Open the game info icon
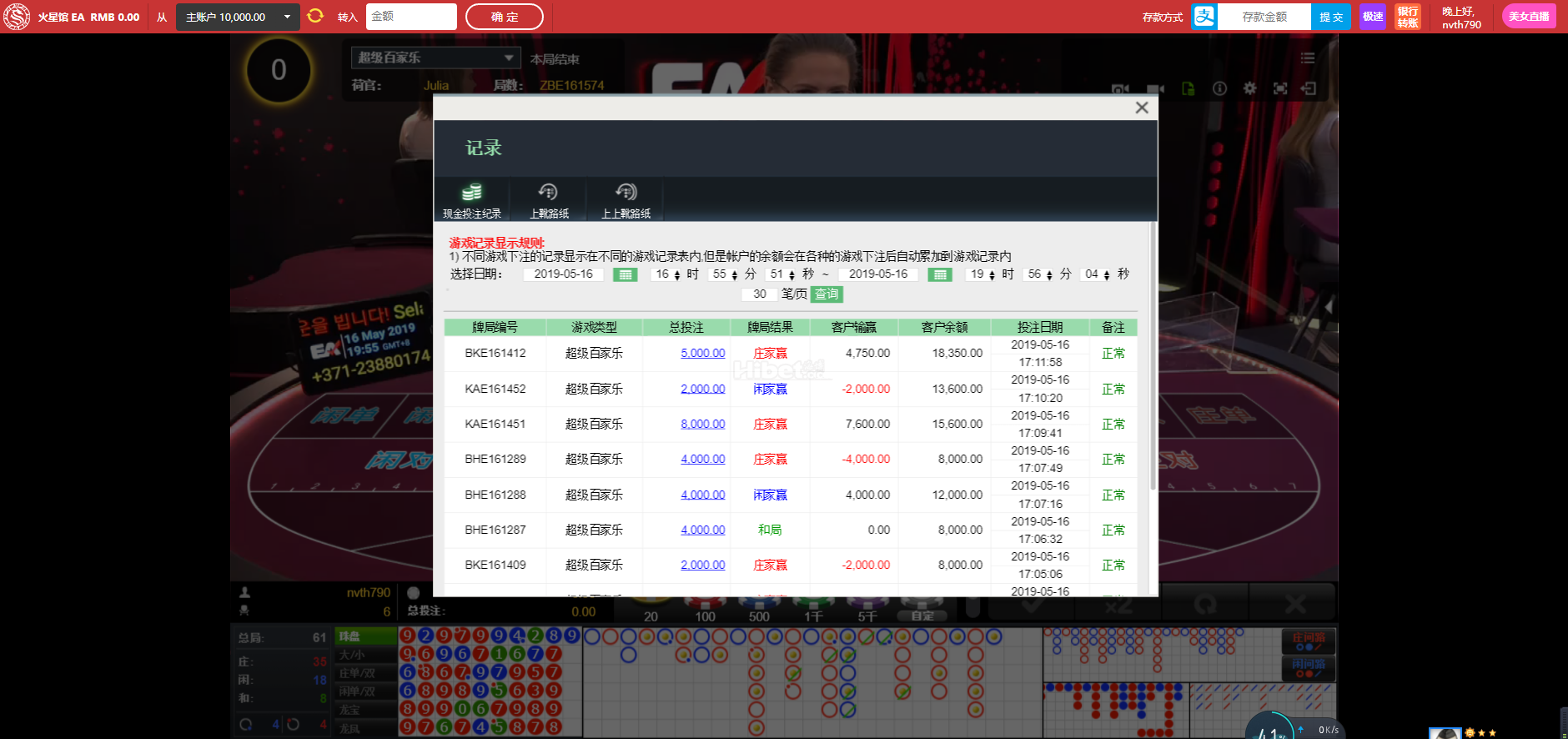Viewport: 1568px width, 739px height. 1219,88
